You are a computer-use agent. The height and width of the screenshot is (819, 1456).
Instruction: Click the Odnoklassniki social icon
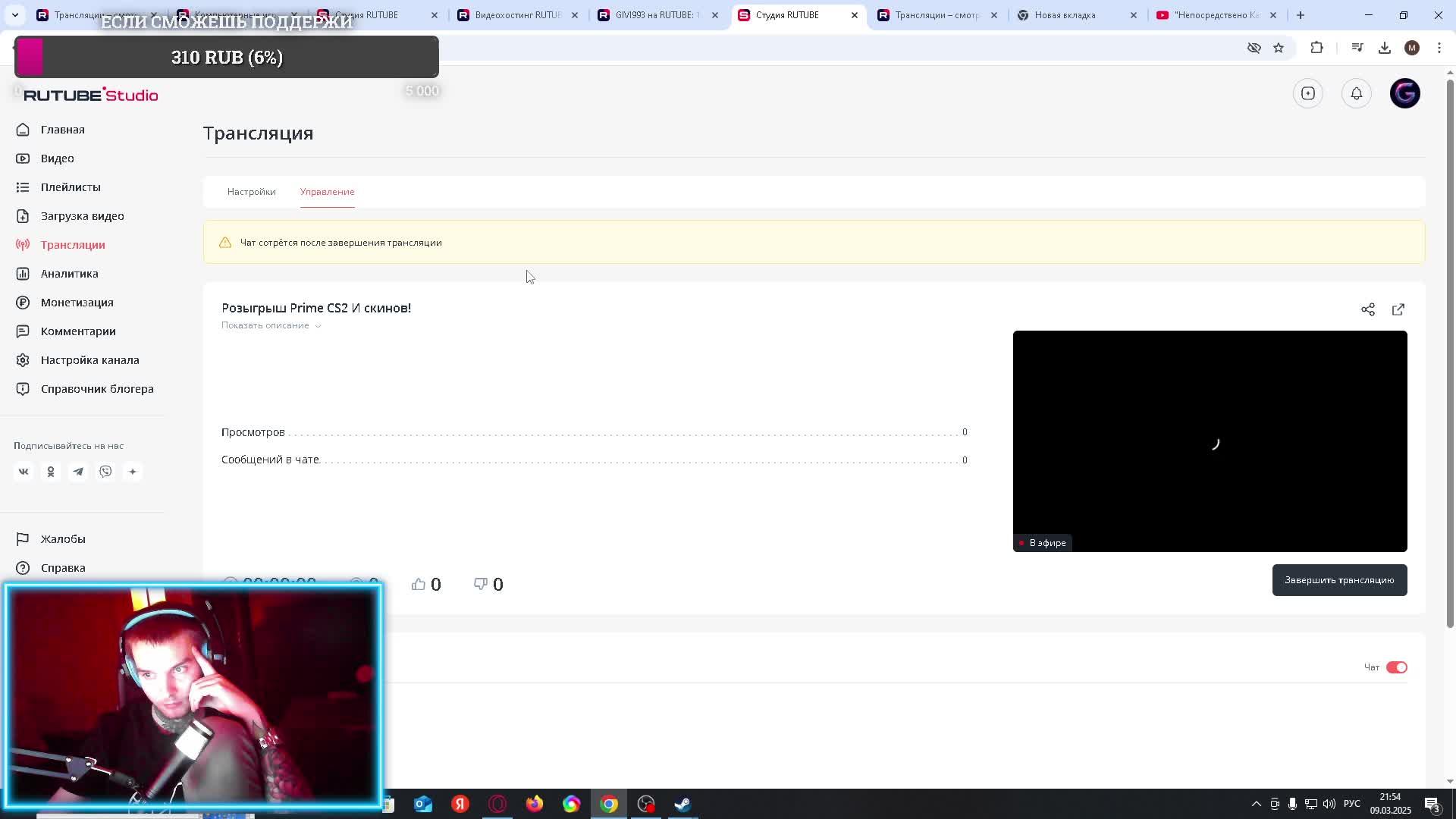[x=51, y=472]
